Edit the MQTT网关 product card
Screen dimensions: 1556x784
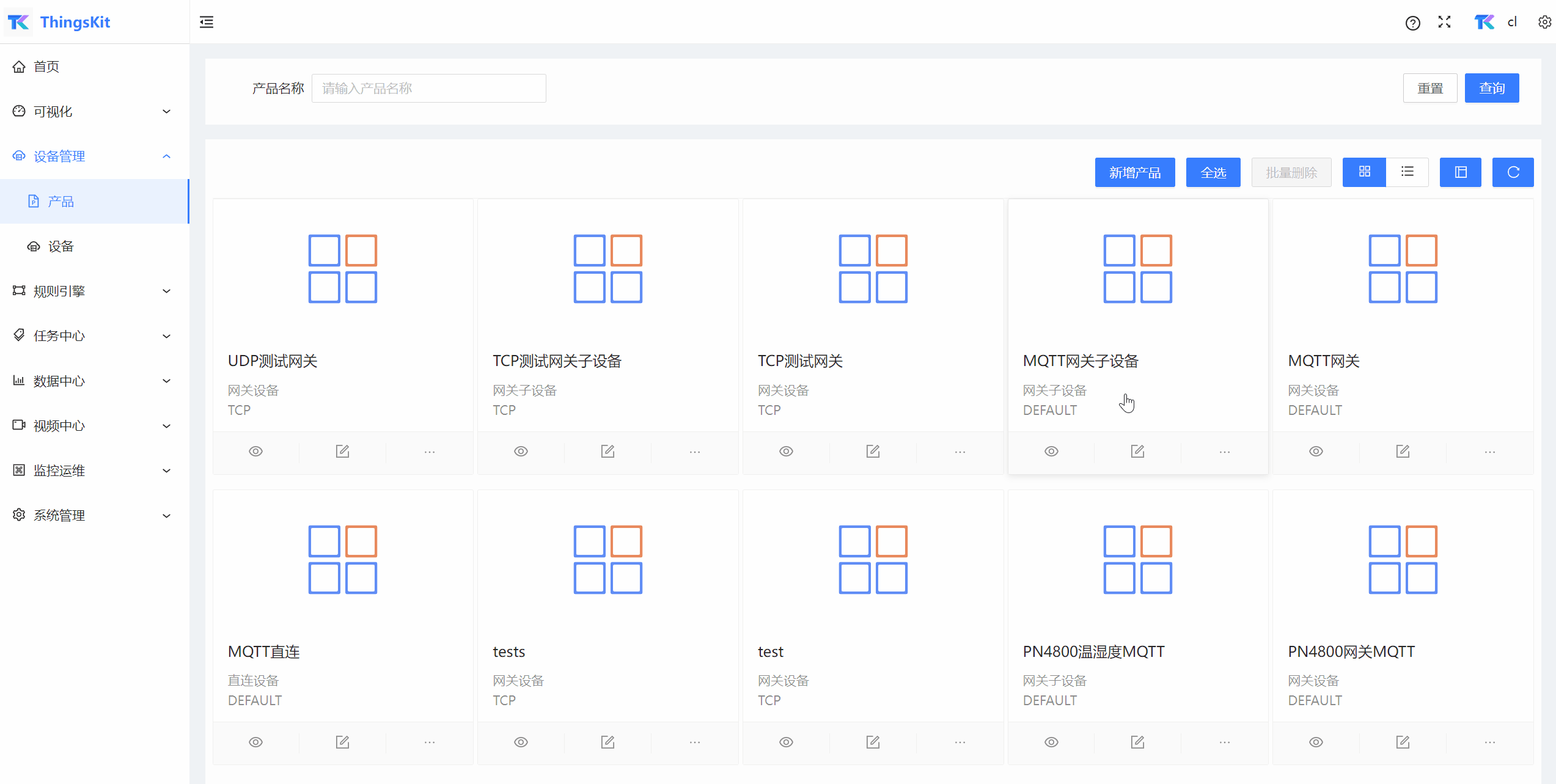[1403, 452]
